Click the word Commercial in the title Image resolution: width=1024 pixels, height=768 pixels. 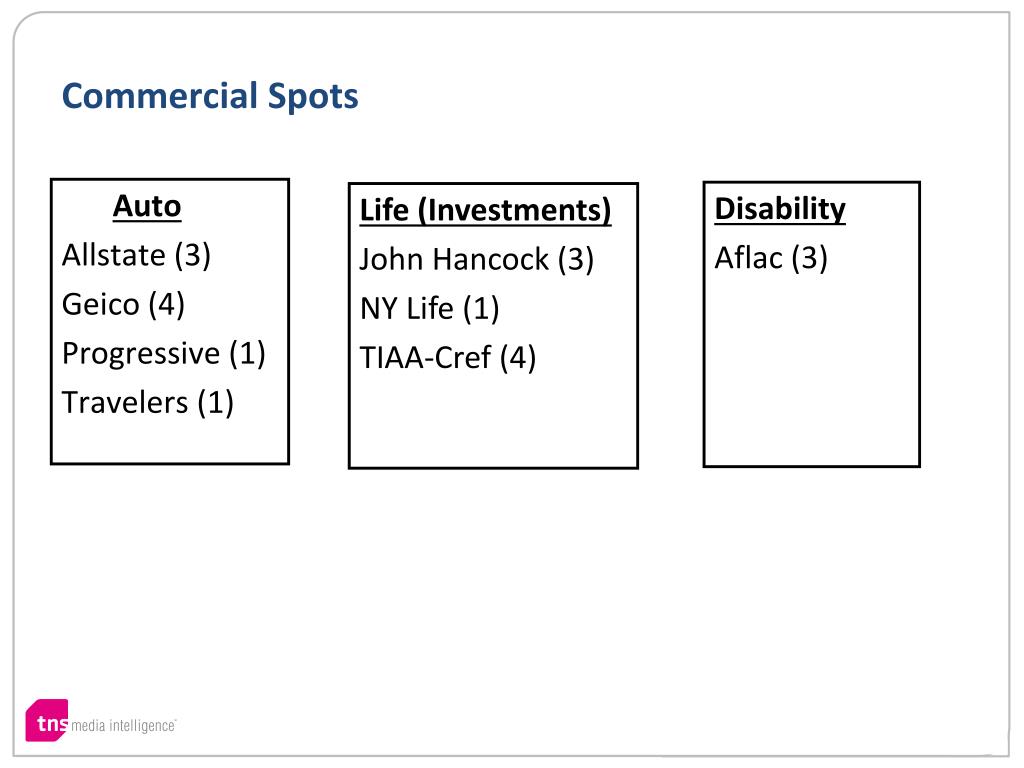point(160,96)
